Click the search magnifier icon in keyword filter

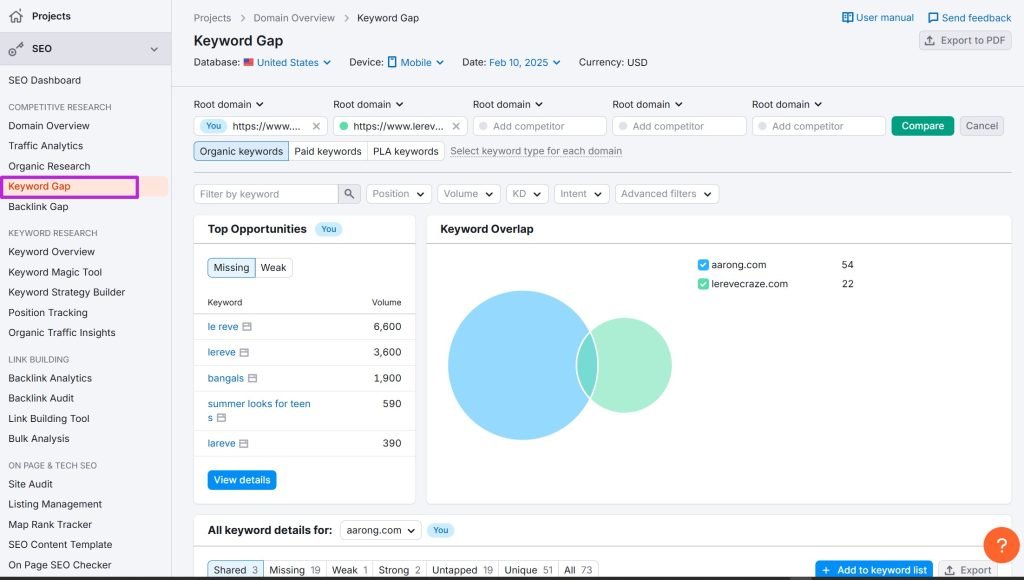pos(349,194)
